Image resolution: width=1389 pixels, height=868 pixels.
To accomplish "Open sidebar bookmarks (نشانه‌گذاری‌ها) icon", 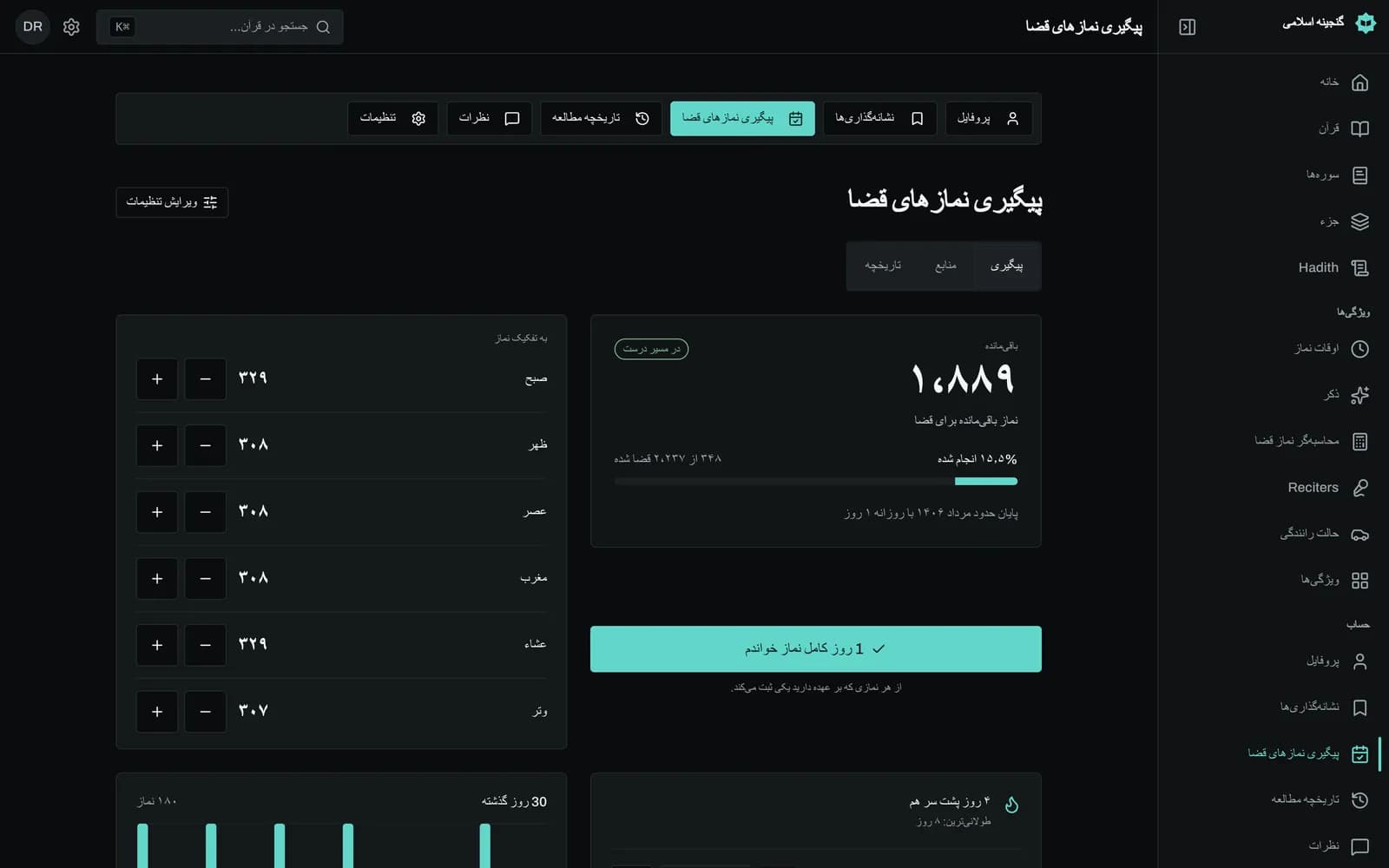I will 1359,707.
